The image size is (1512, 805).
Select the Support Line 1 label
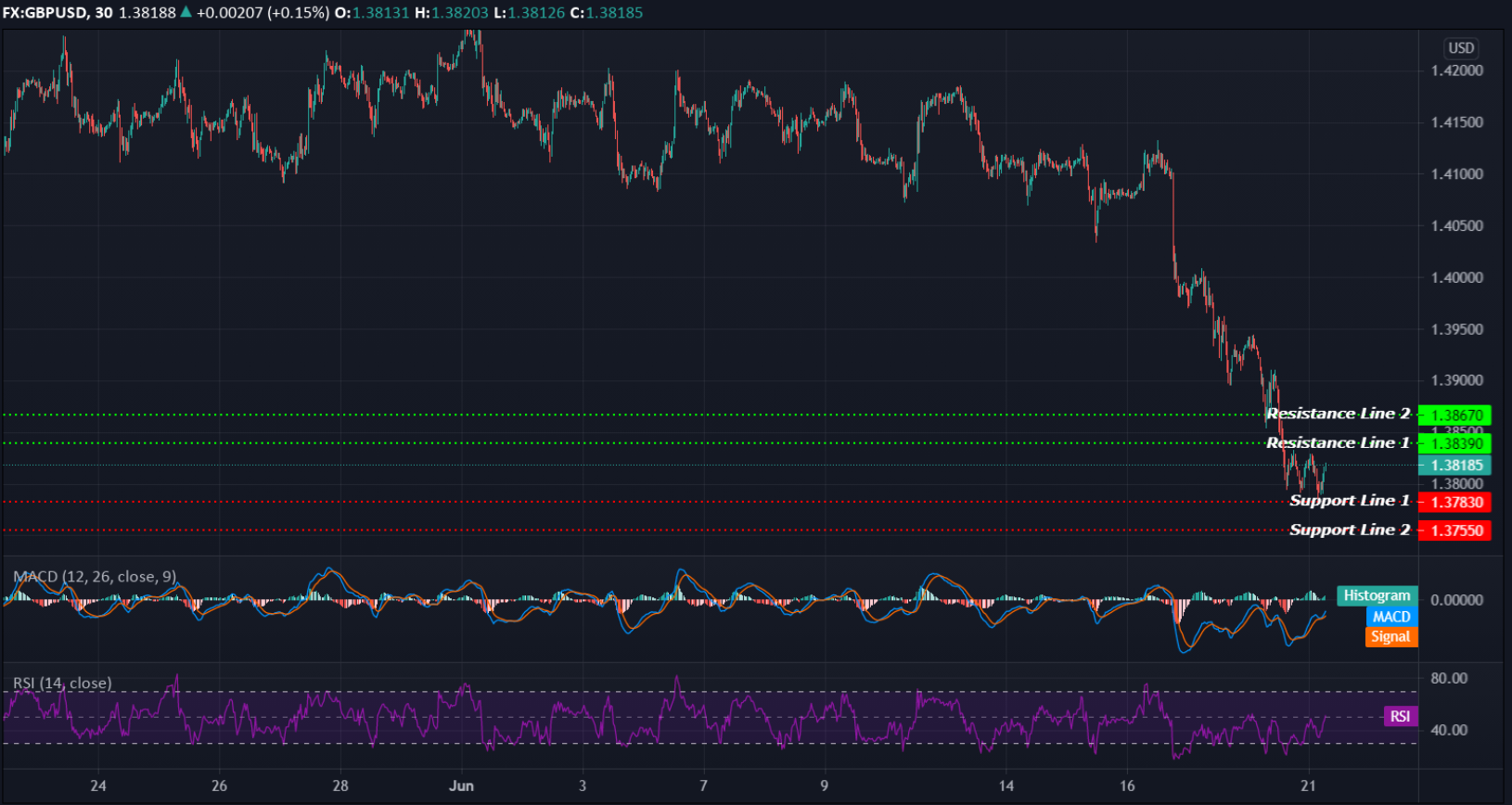pos(1350,501)
